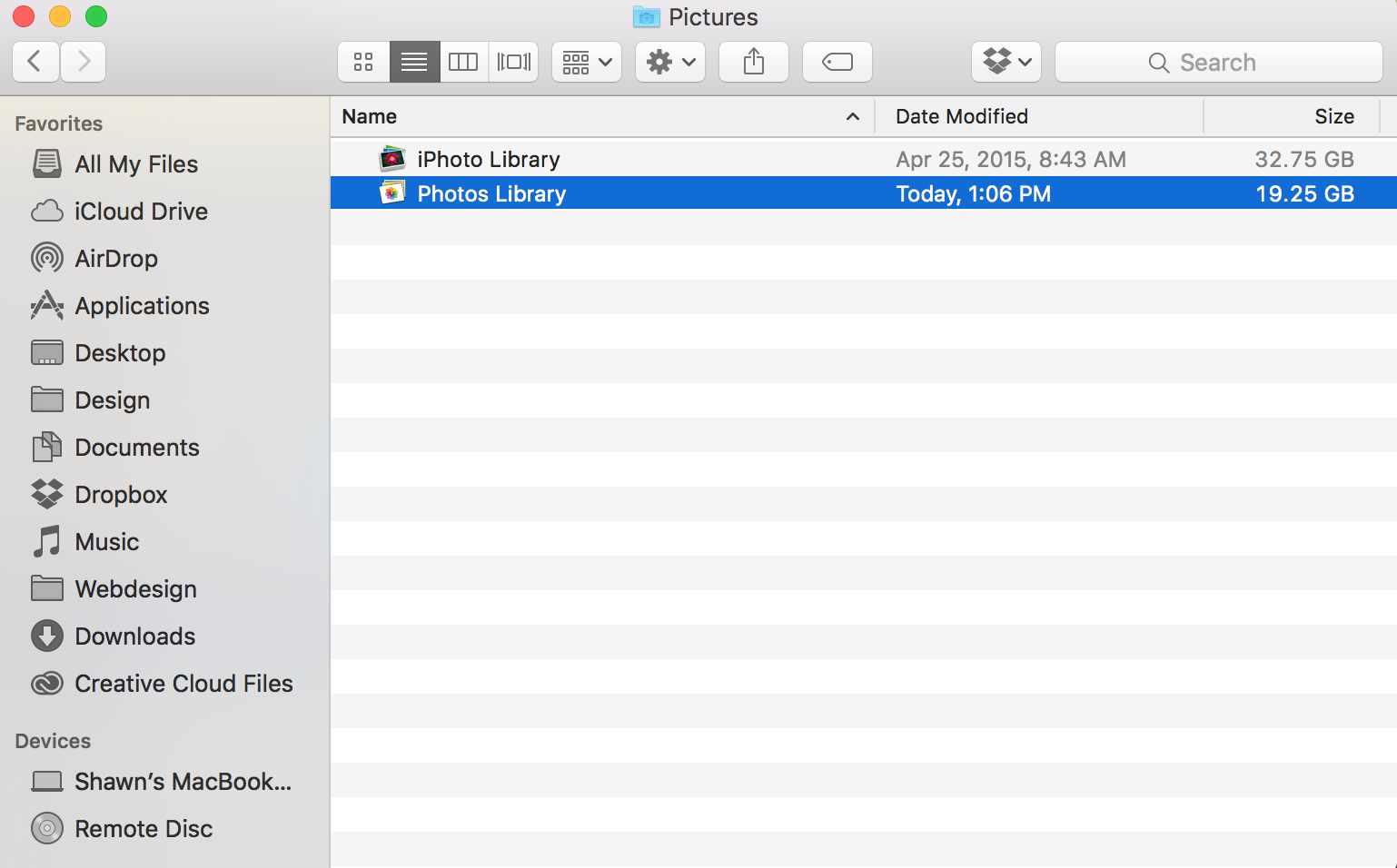Click the Applications sidebar icon
The width and height of the screenshot is (1397, 868).
click(x=47, y=306)
